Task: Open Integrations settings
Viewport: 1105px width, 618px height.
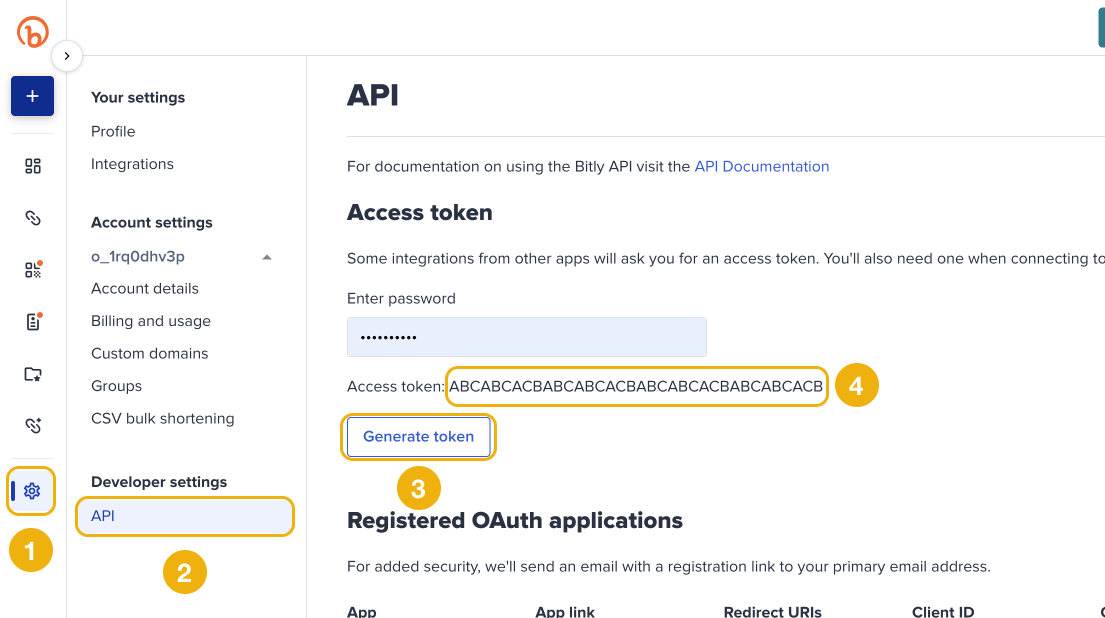Action: 132,163
